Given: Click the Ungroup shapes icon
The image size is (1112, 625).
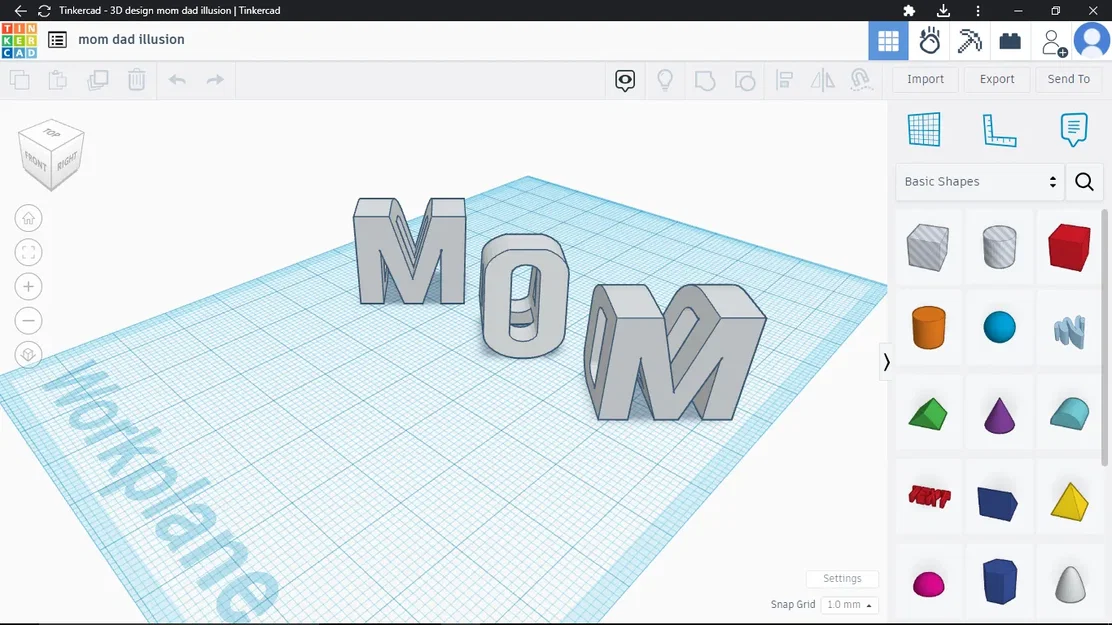Looking at the screenshot, I should click(x=745, y=80).
